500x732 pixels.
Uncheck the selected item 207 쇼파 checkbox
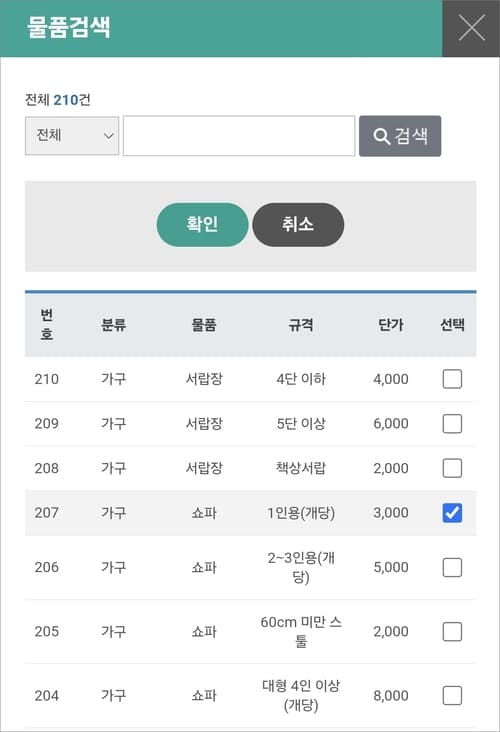(452, 513)
